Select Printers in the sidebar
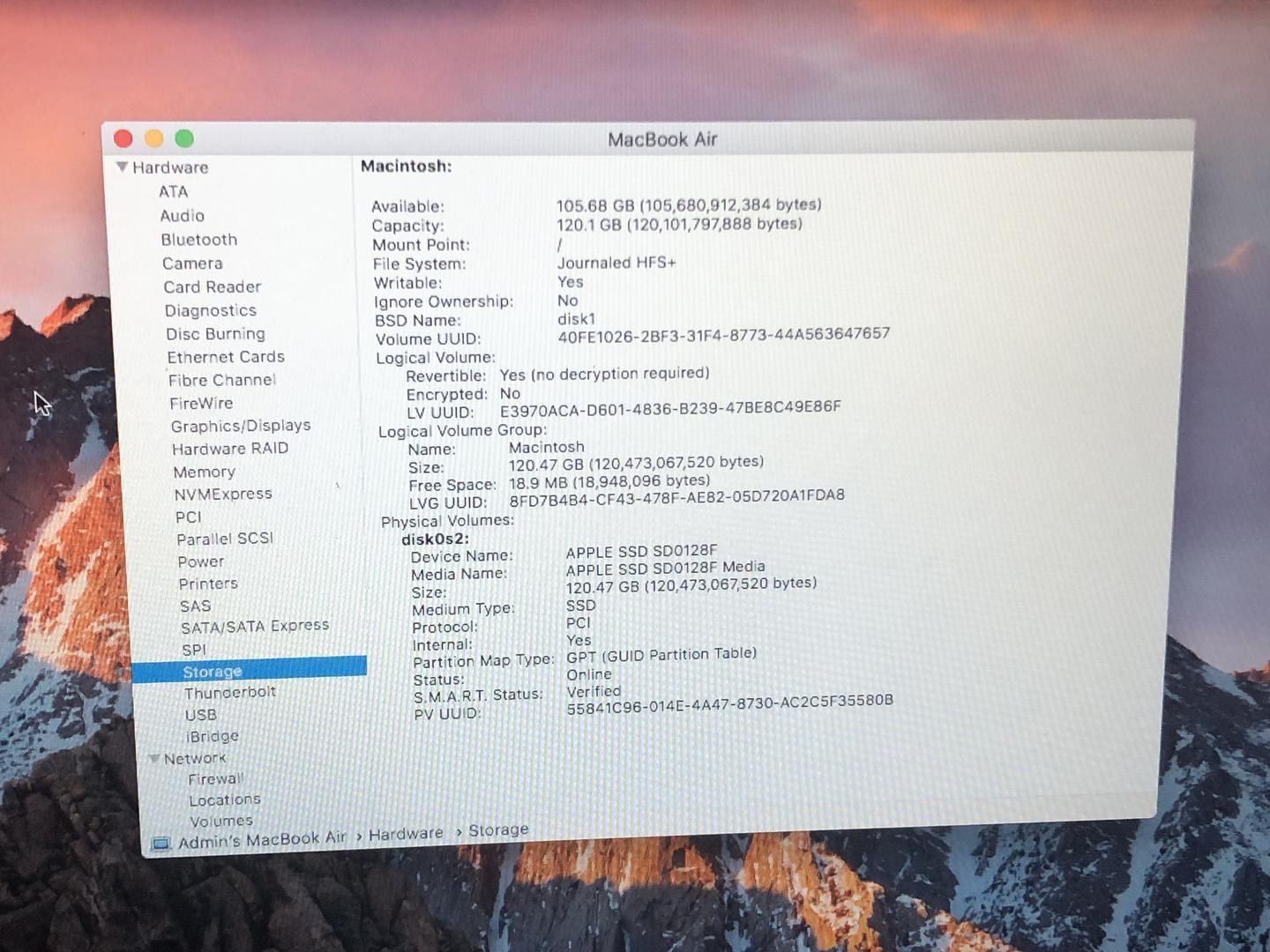Viewport: 1270px width, 952px height. point(208,584)
